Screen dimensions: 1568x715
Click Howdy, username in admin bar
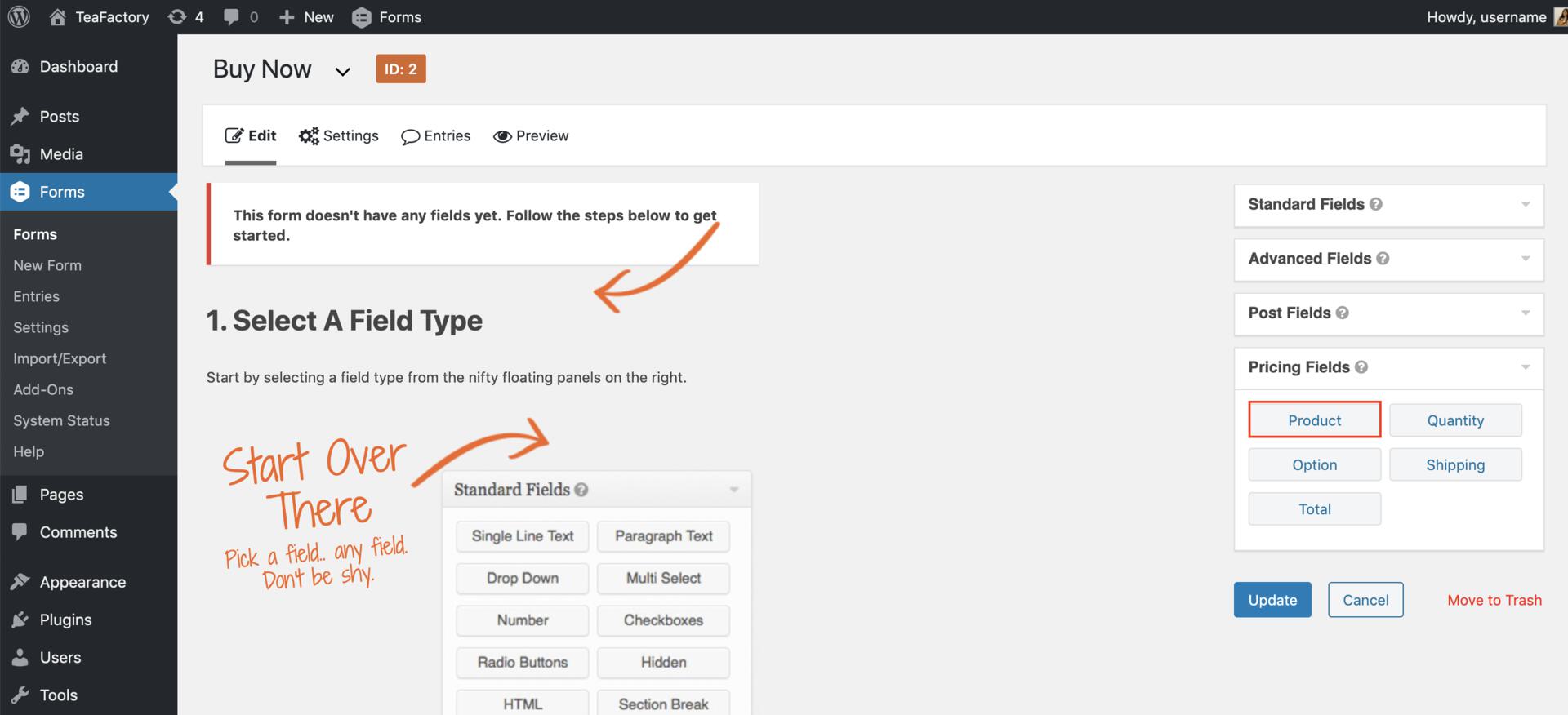click(x=1486, y=17)
